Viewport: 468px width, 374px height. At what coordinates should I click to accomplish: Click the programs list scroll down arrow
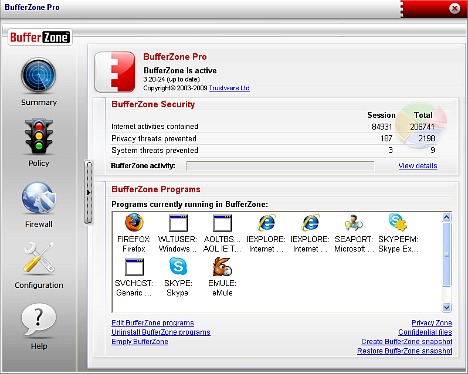click(447, 307)
